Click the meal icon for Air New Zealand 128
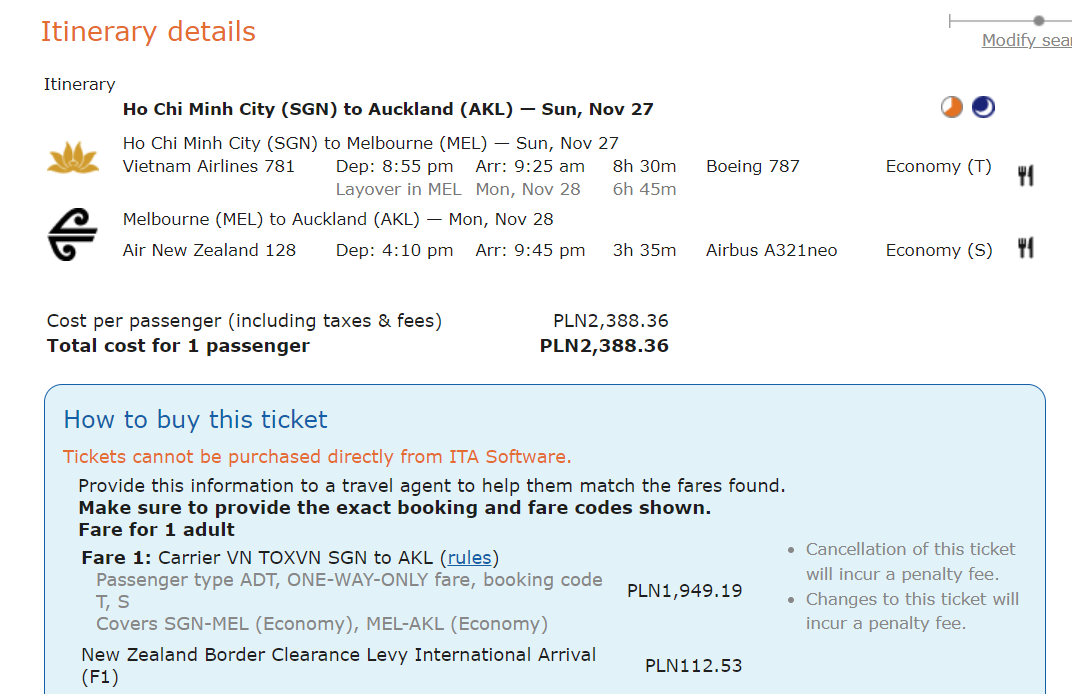The width and height of the screenshot is (1072, 694). [1026, 248]
